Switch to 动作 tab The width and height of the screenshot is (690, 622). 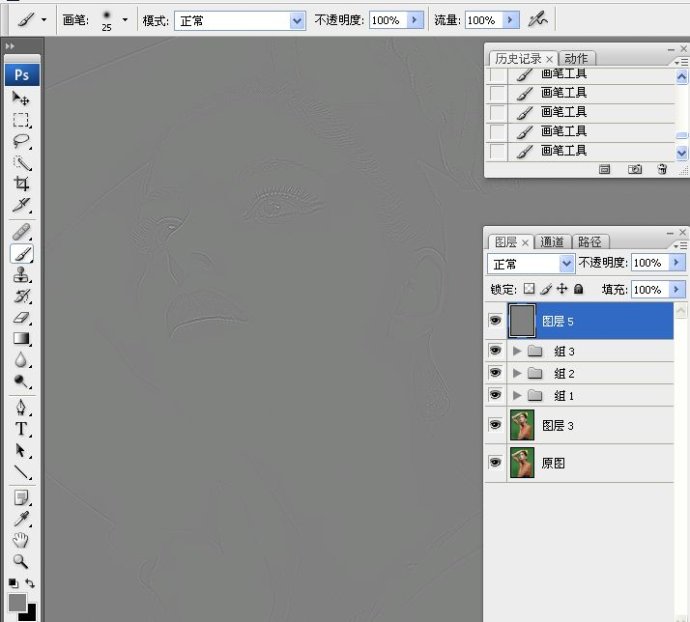click(x=576, y=59)
